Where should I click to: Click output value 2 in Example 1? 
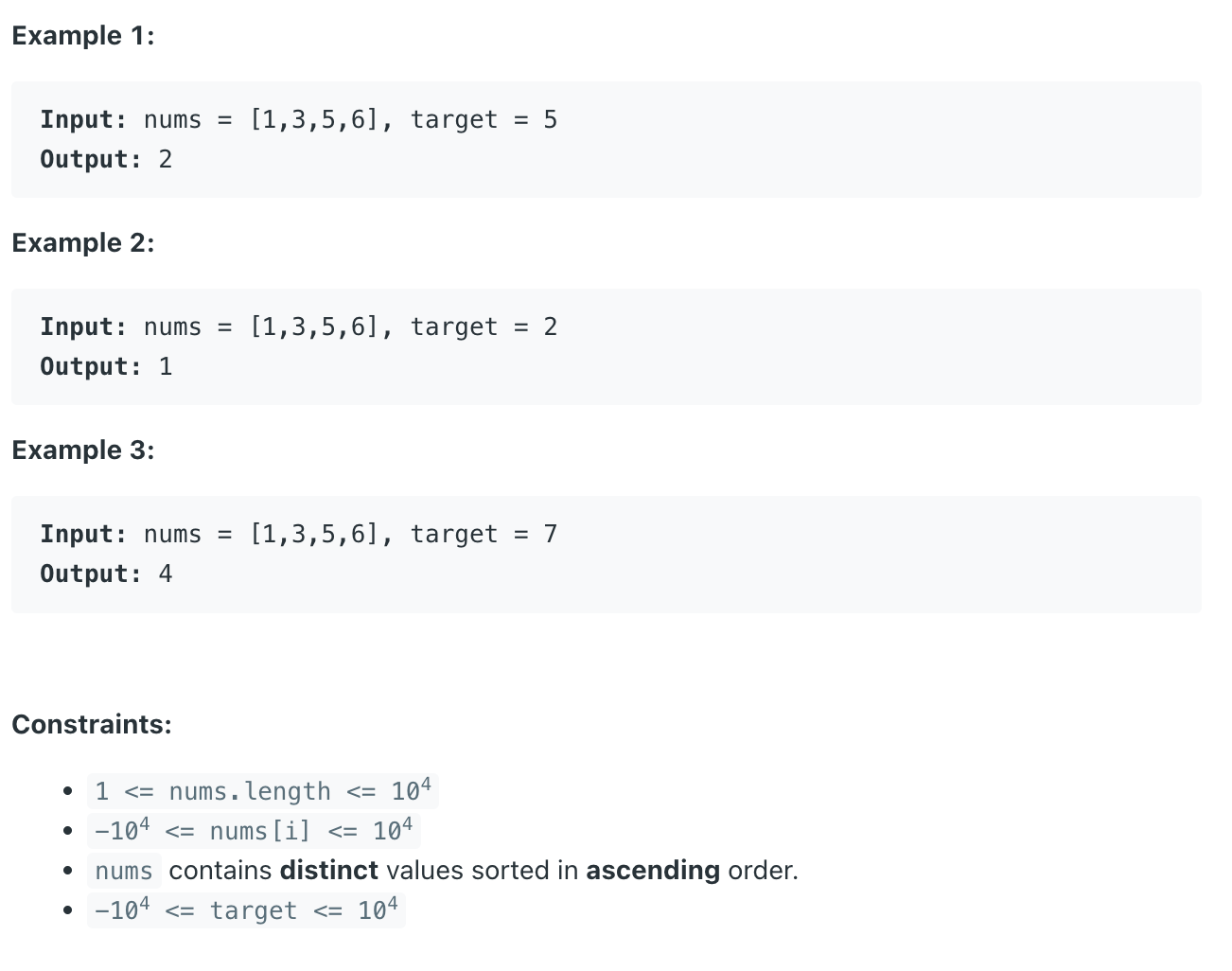click(x=166, y=160)
